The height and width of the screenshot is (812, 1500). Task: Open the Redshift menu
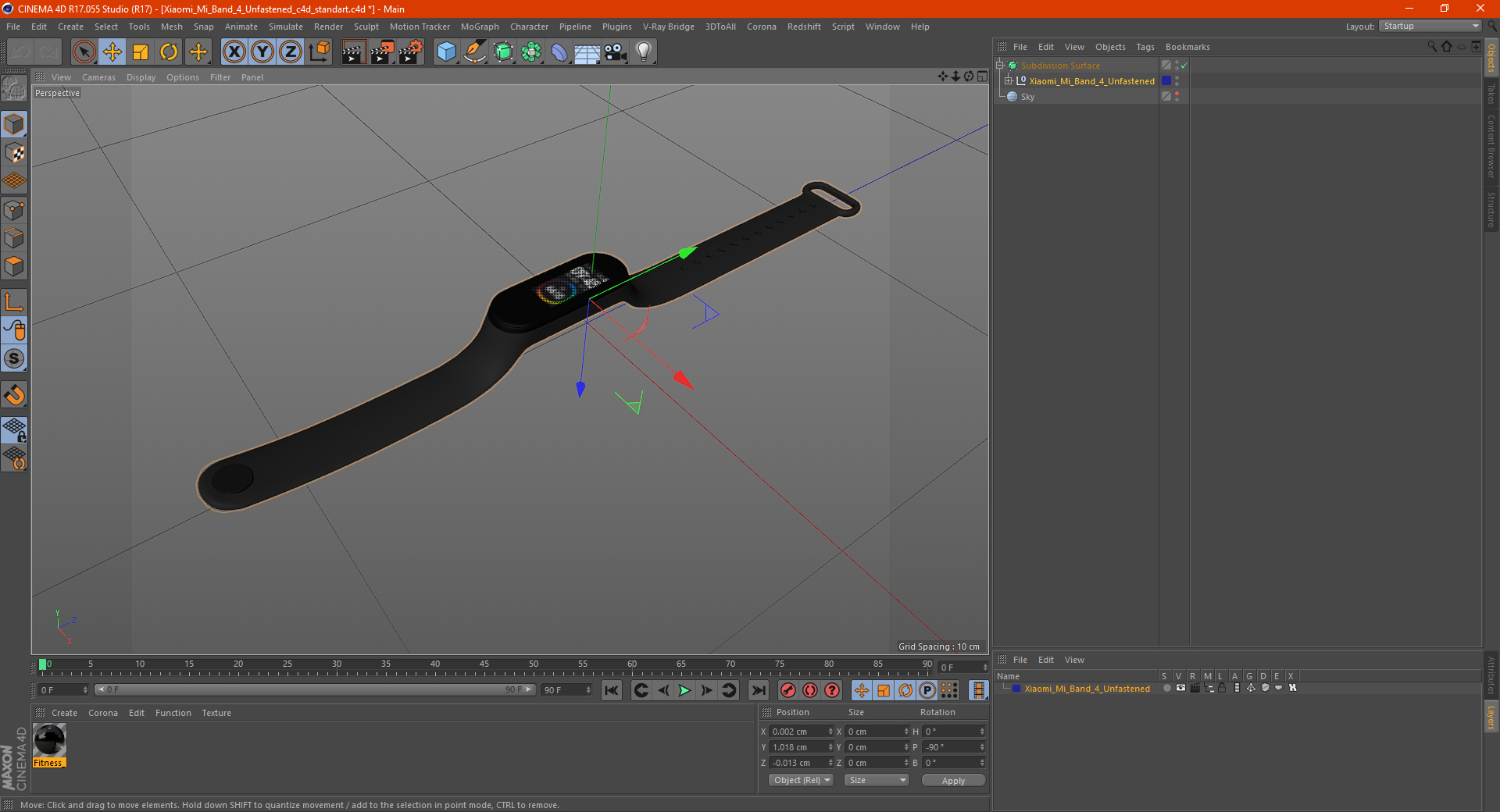pos(804,27)
